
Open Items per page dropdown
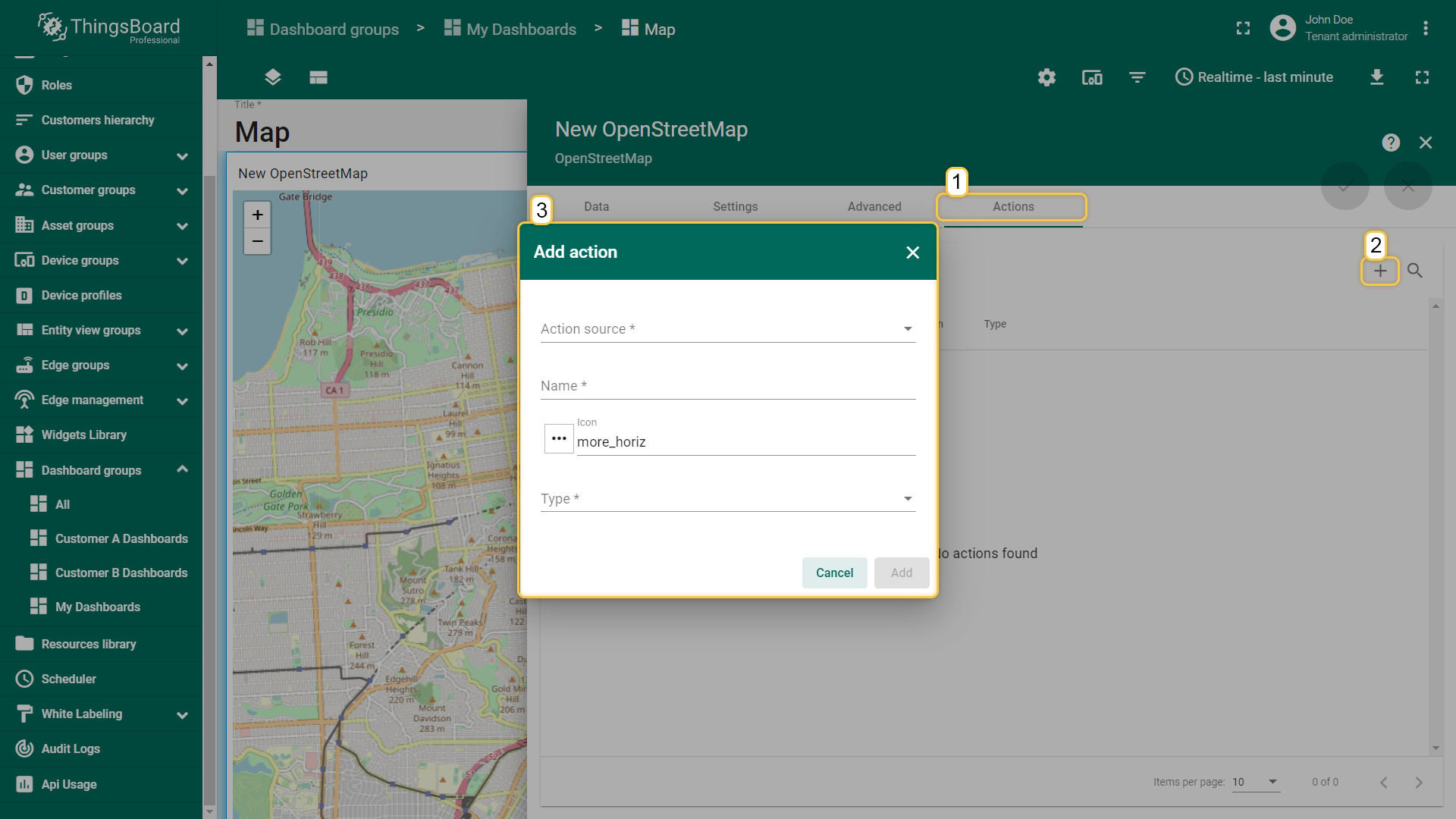[1256, 782]
